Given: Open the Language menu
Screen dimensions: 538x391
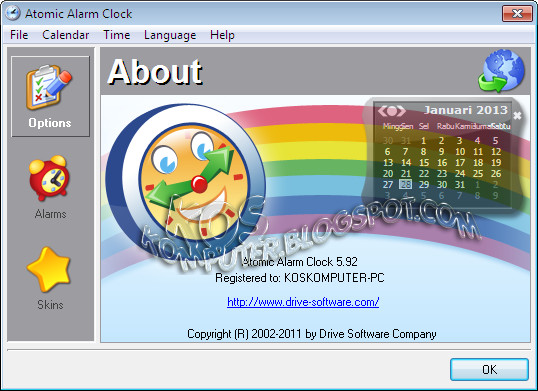Looking at the screenshot, I should tap(170, 35).
